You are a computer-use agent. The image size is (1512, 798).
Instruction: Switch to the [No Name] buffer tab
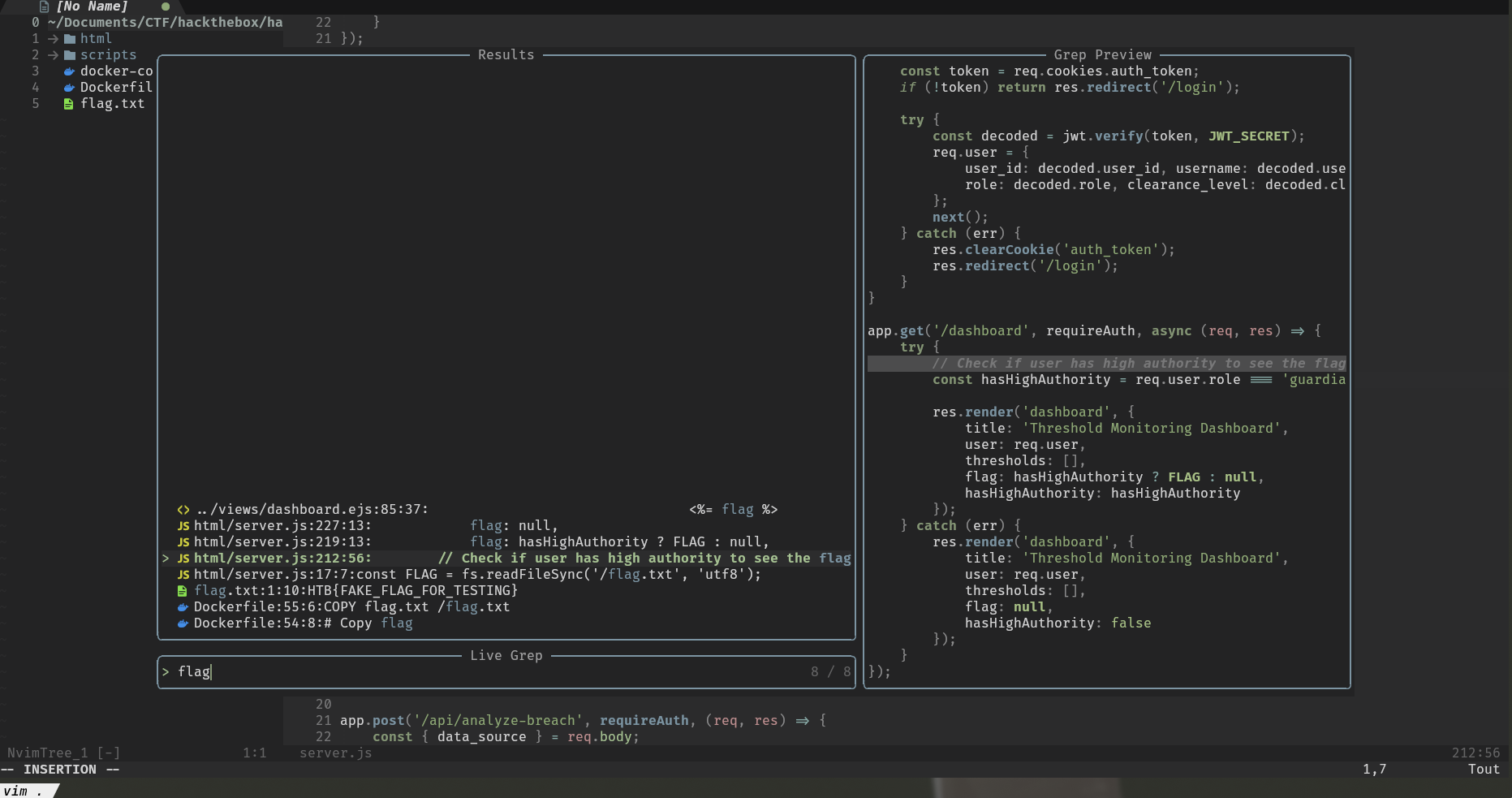click(92, 6)
